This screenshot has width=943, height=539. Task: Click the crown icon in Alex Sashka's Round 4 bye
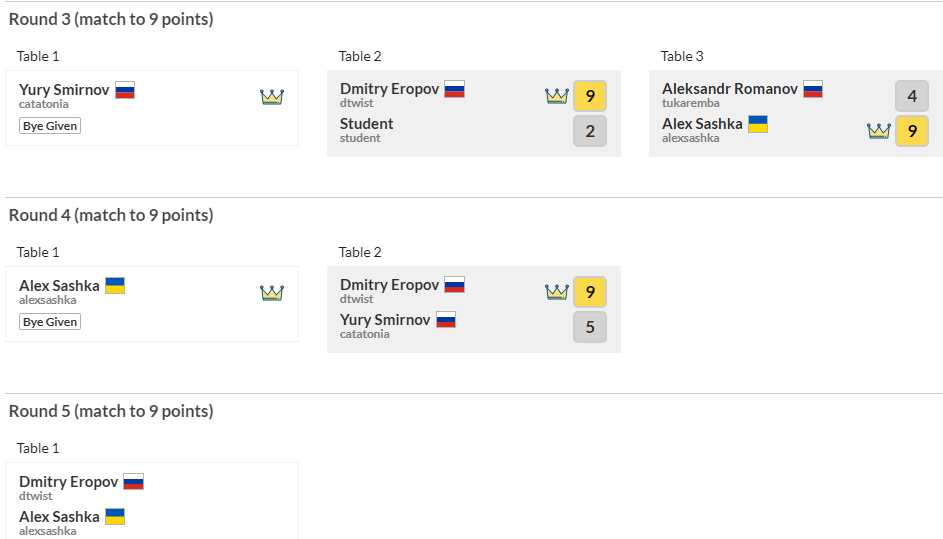[x=272, y=293]
